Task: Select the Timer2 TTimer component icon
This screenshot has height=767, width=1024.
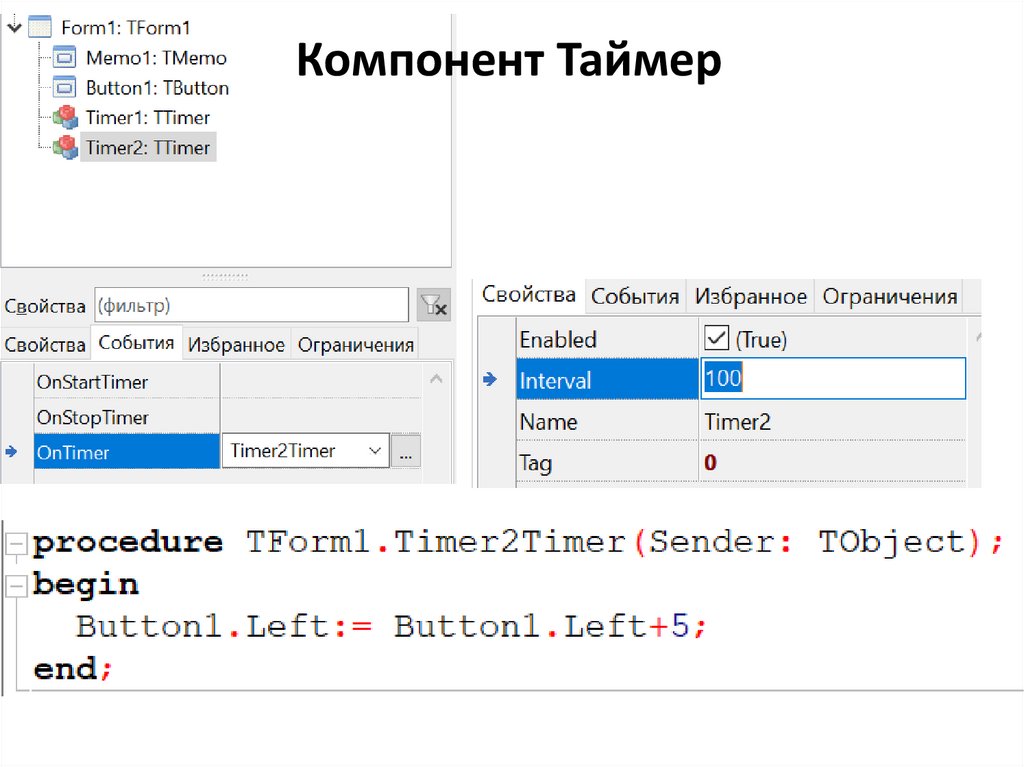Action: [64, 147]
